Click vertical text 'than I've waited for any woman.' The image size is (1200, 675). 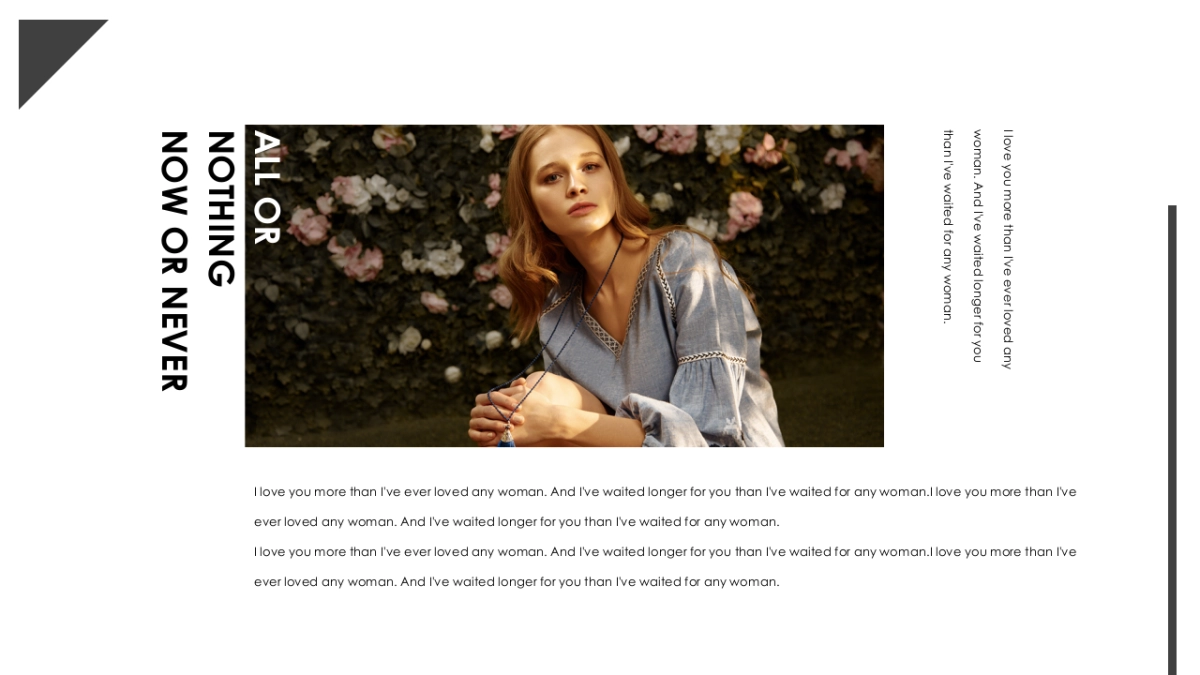948,226
